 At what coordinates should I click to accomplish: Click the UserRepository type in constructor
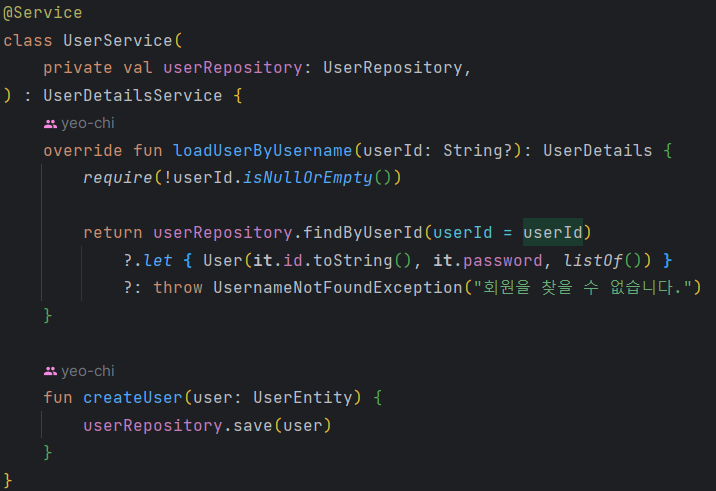(x=393, y=68)
